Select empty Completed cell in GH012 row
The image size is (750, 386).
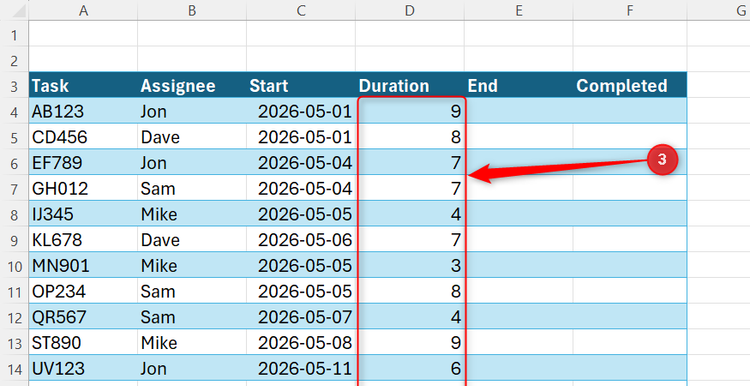[x=630, y=188]
